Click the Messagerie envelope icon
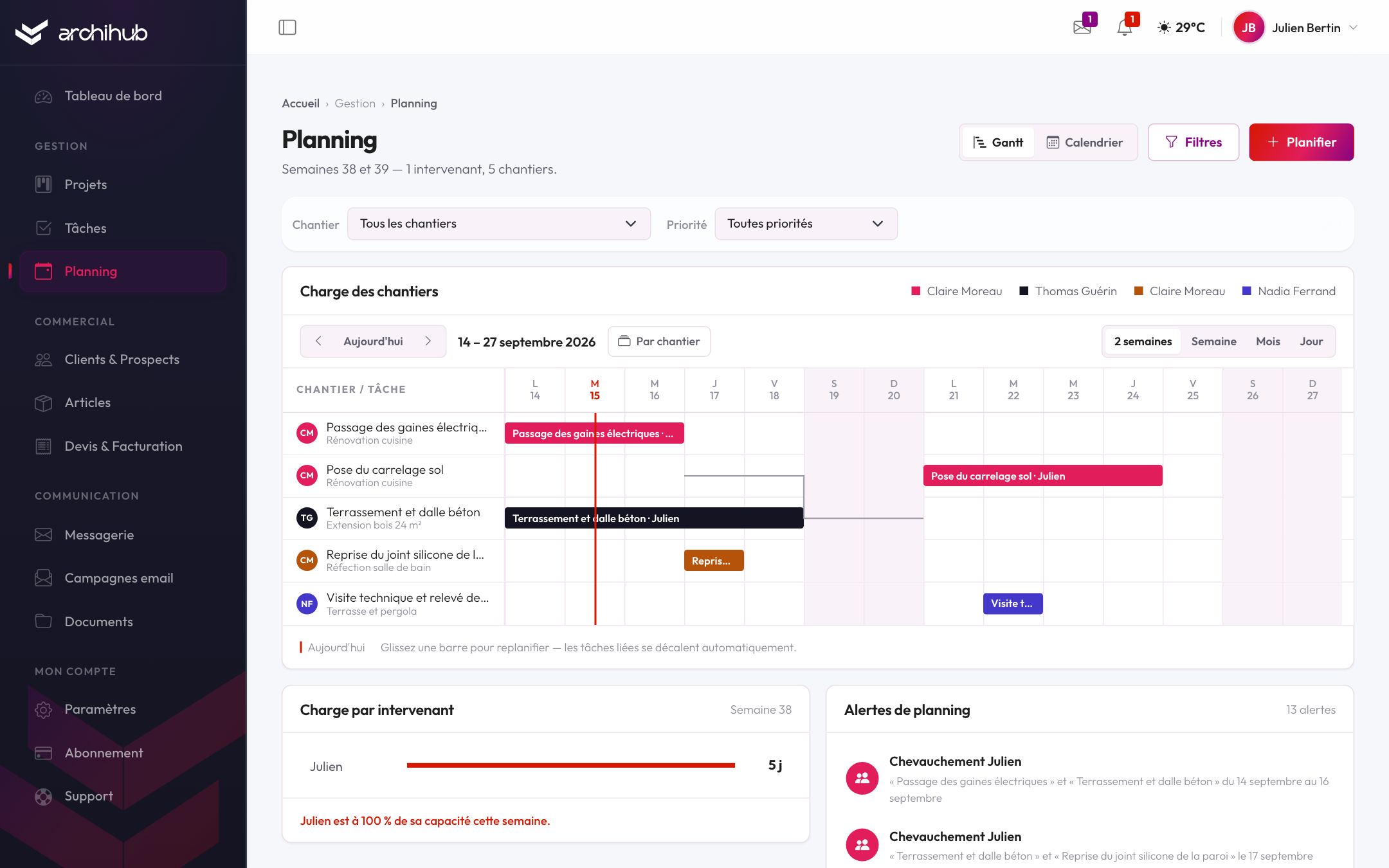The height and width of the screenshot is (868, 1389). [x=43, y=535]
